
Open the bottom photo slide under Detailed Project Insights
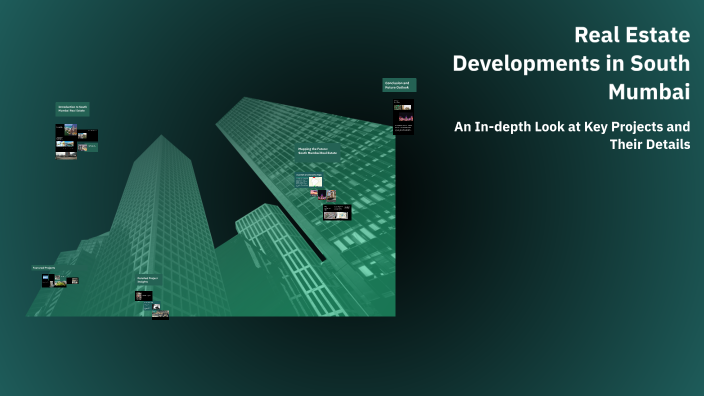[160, 315]
